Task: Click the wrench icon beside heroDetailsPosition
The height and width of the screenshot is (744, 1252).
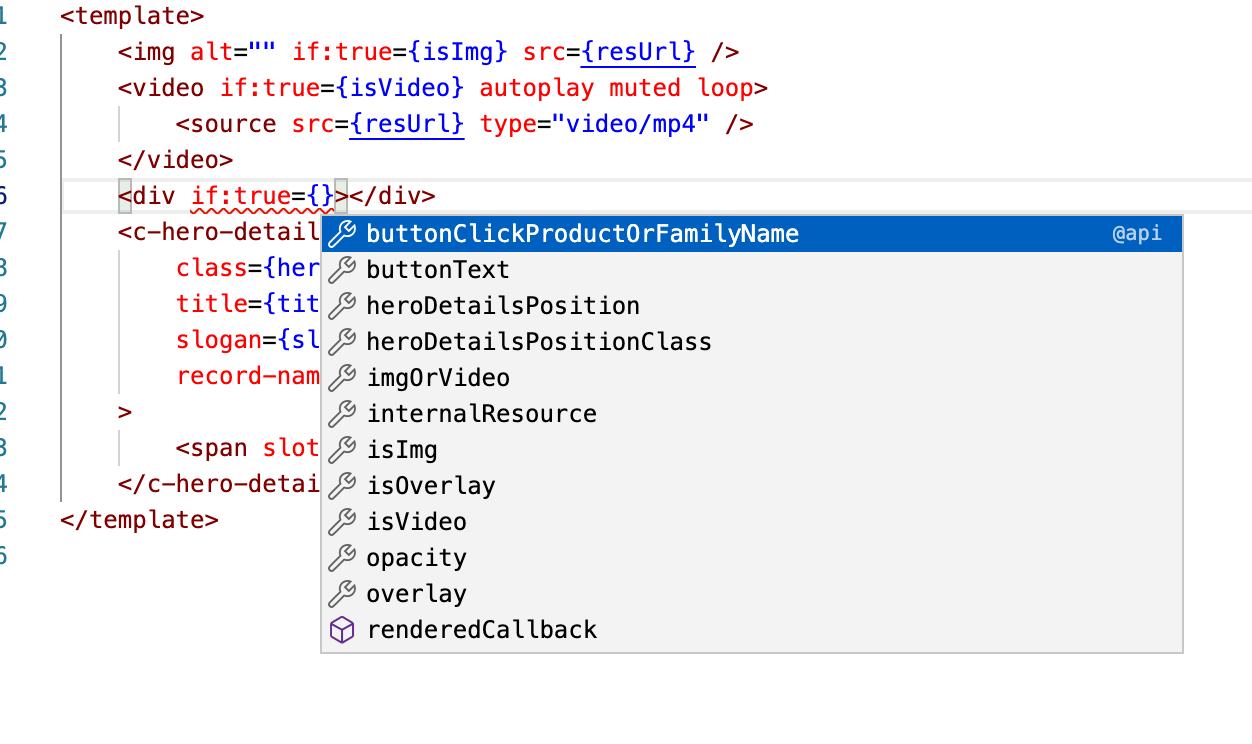Action: [x=341, y=305]
